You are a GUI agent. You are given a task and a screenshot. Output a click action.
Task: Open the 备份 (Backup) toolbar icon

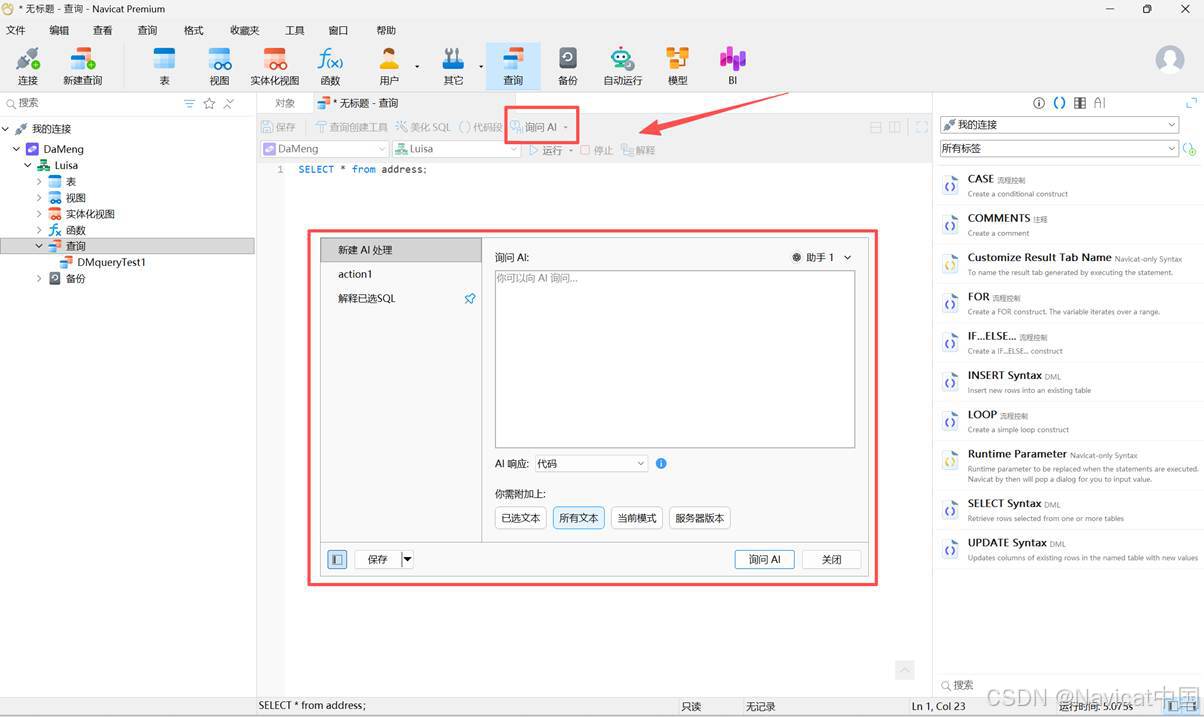(567, 66)
